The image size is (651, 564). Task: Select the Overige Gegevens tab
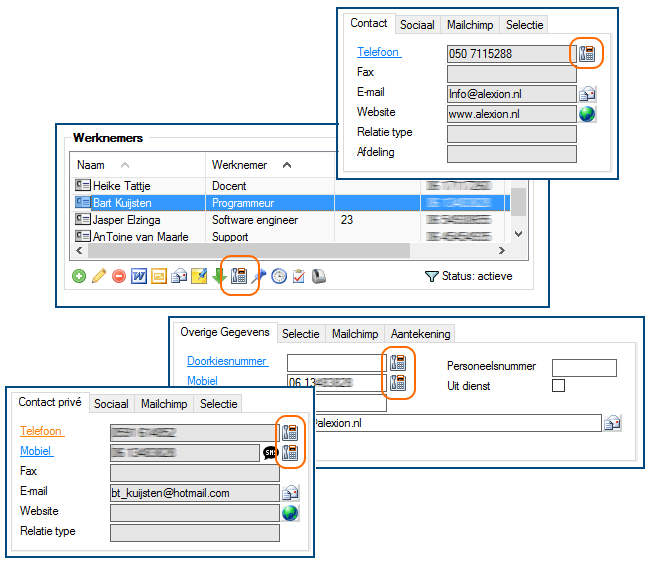tap(225, 332)
